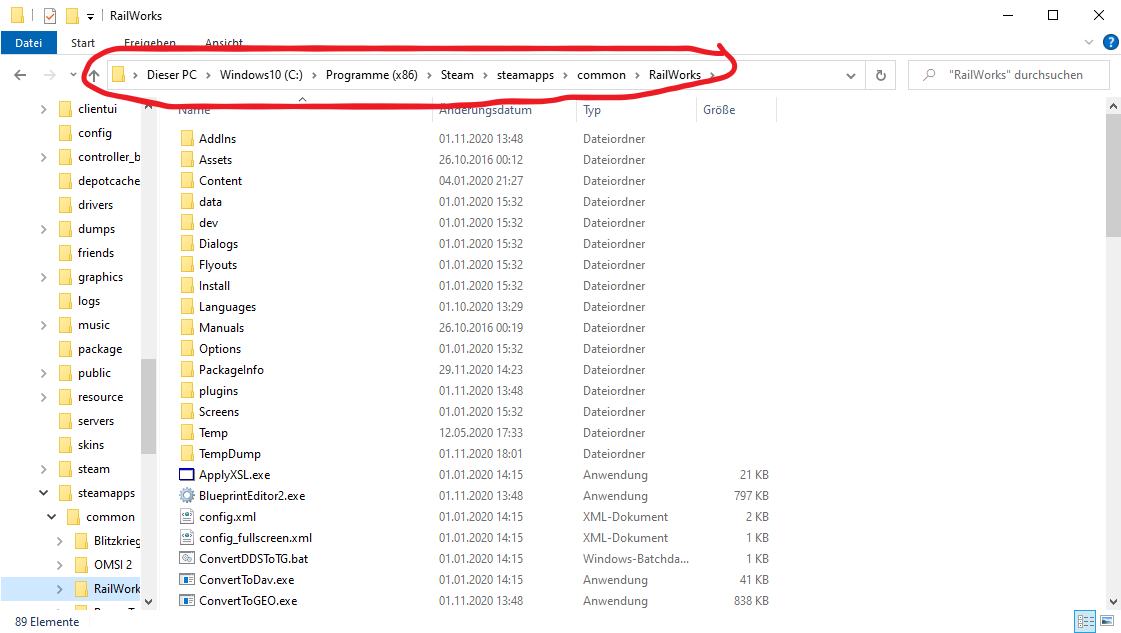Expand the controller_b tree node
Viewport: 1121px width, 633px height.
[44, 157]
